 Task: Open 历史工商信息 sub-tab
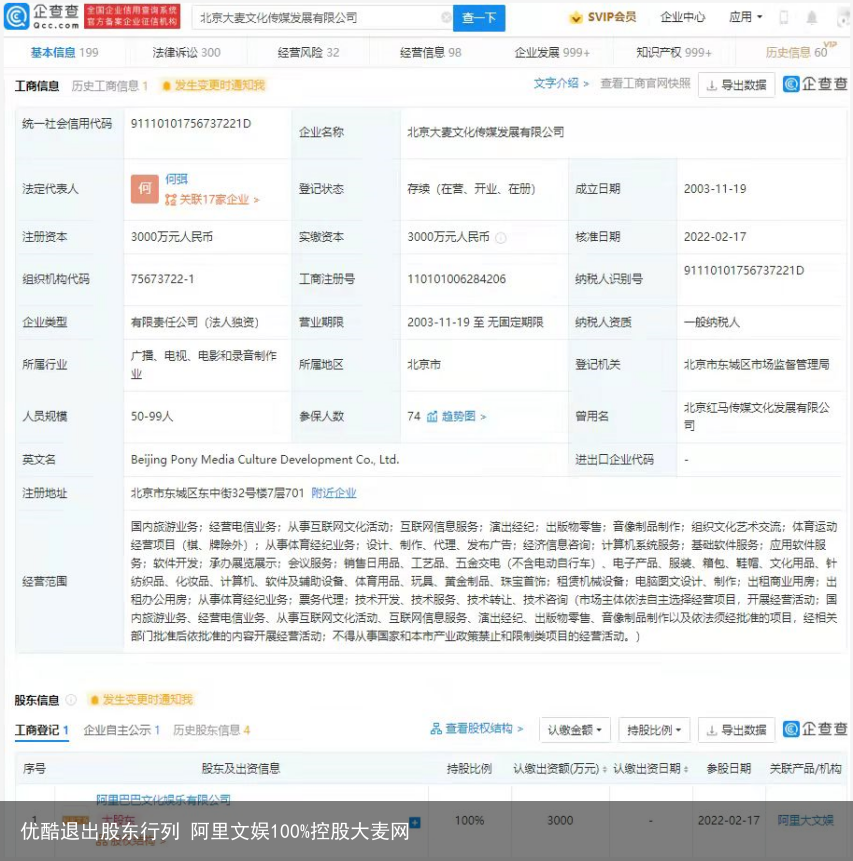click(x=109, y=86)
